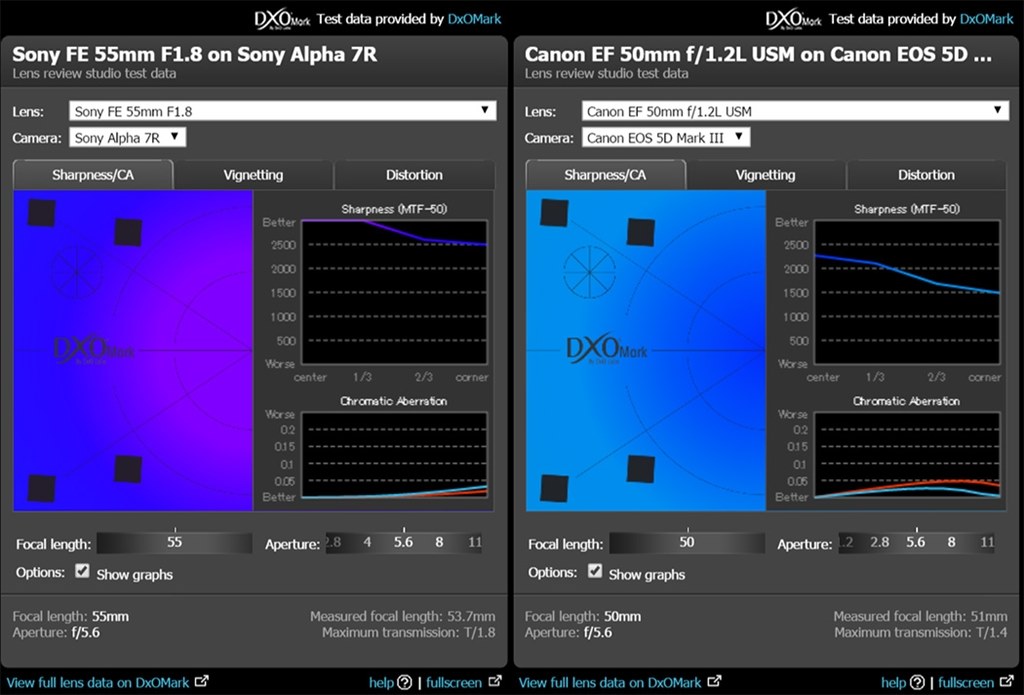This screenshot has height=695, width=1024.
Task: Click Canon sharpness field map image
Action: click(645, 351)
